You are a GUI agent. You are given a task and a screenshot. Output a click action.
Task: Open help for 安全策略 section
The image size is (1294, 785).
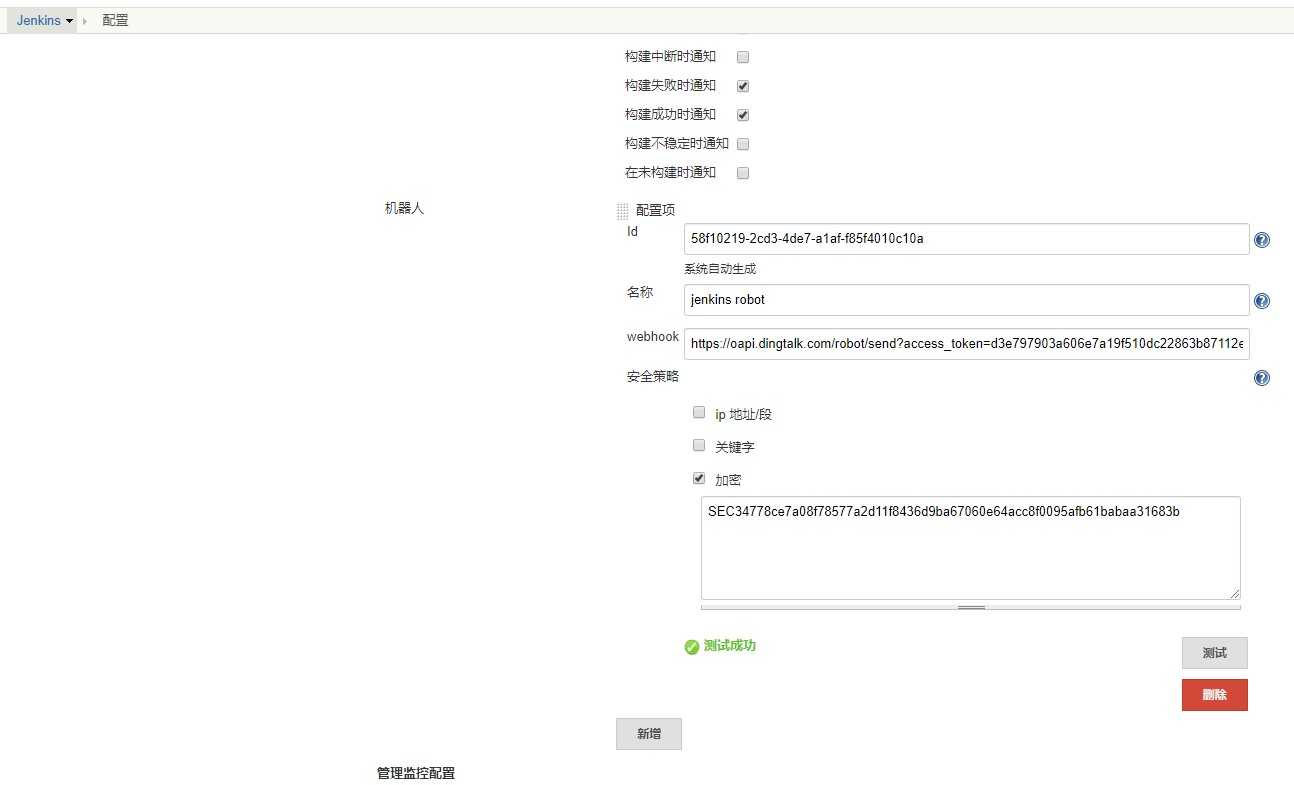(x=1262, y=378)
